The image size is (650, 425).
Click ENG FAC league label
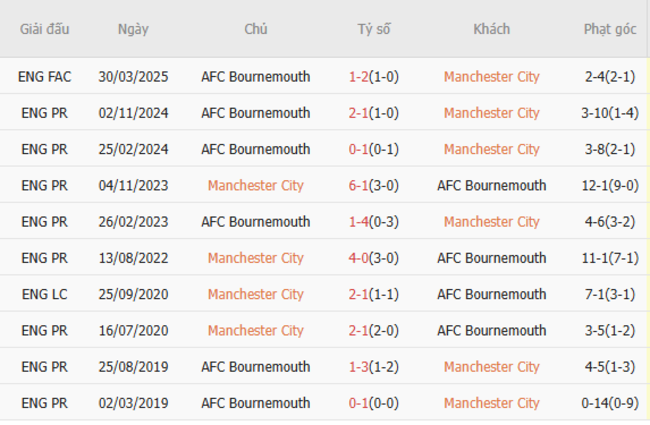(x=45, y=77)
